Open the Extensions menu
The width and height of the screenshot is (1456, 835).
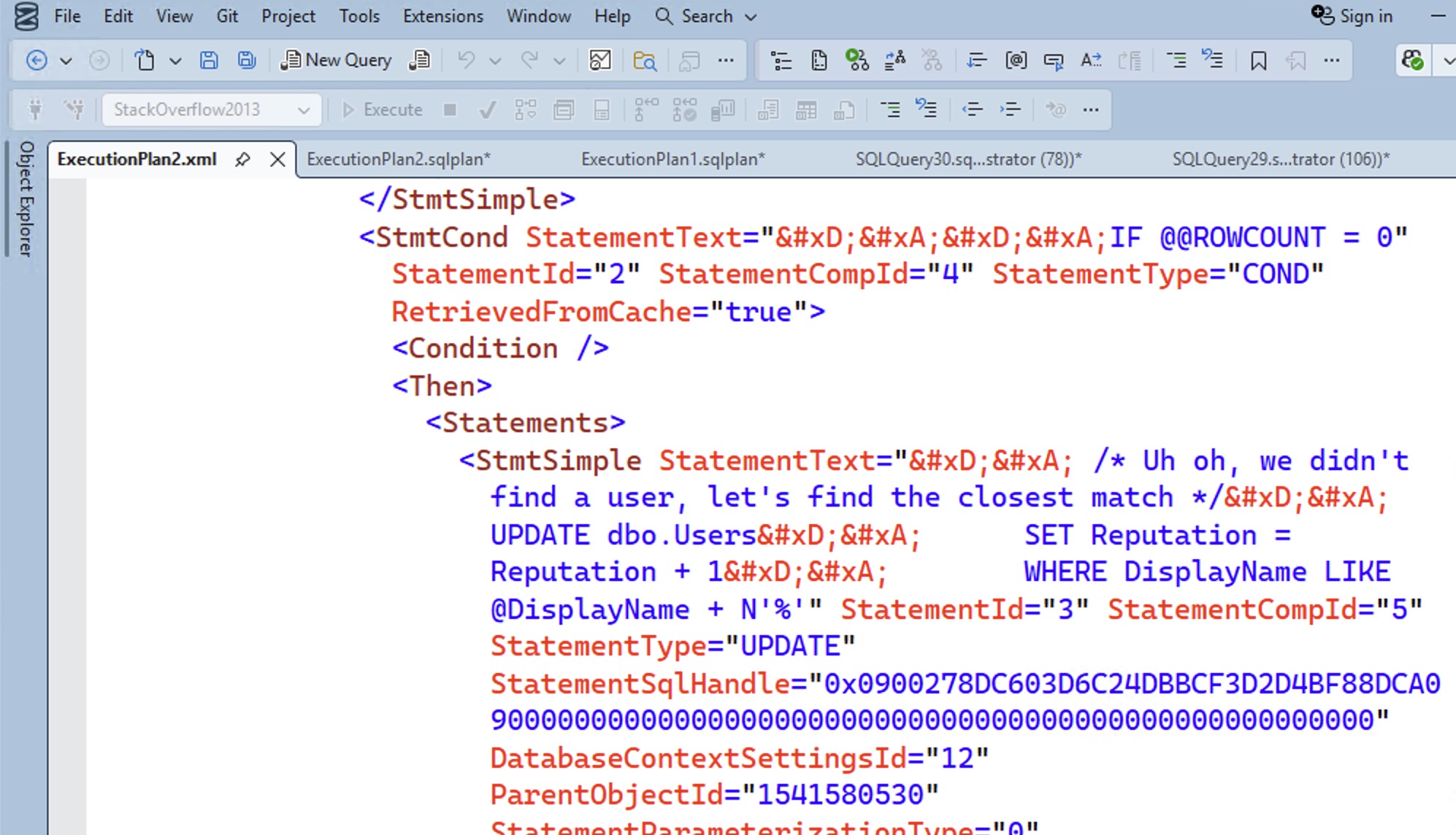click(x=442, y=16)
